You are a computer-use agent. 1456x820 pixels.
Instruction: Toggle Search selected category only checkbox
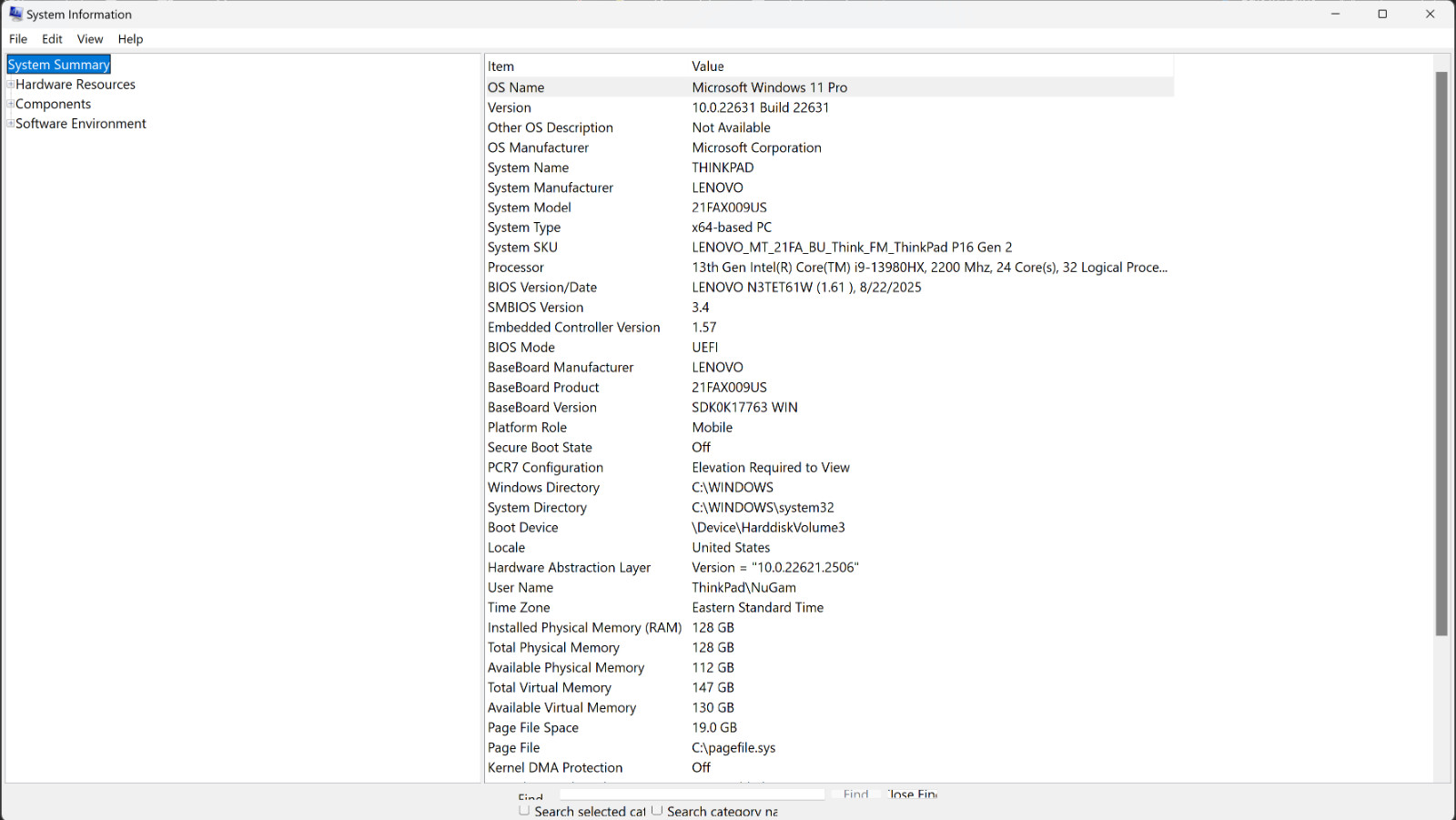[x=524, y=810]
